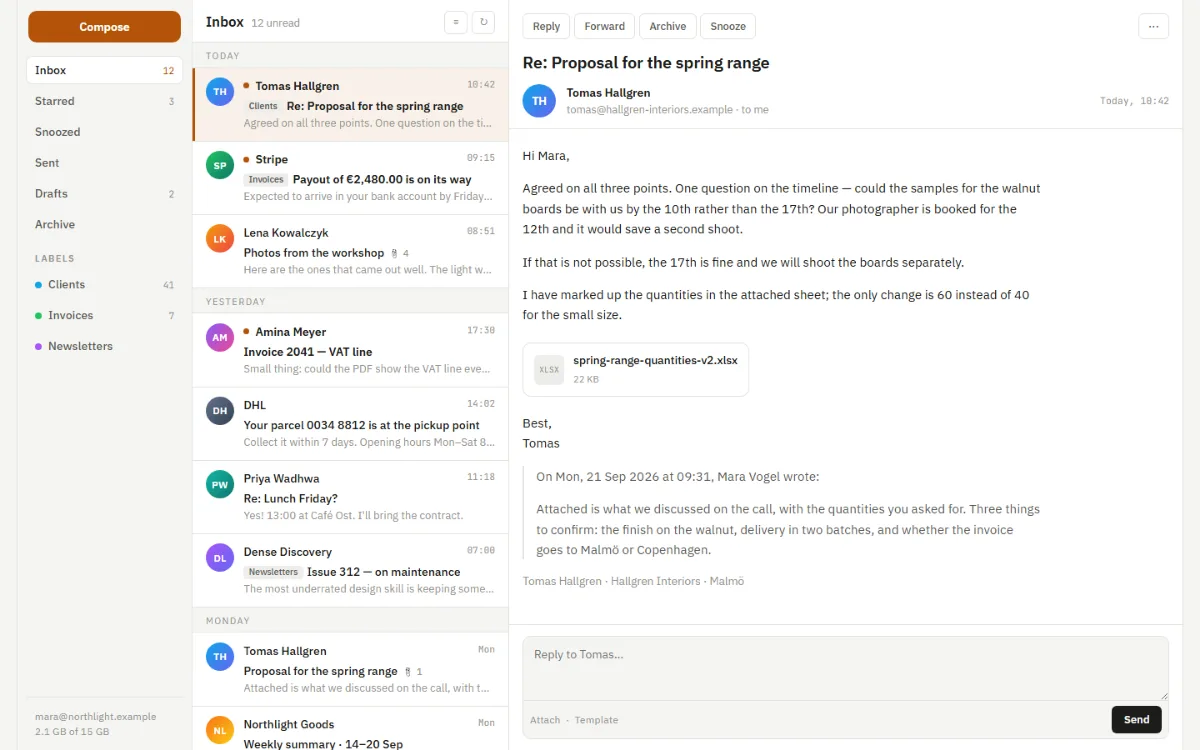Image resolution: width=1200 pixels, height=750 pixels.
Task: Click the Invoices tag on the Stripe email
Action: (x=266, y=180)
